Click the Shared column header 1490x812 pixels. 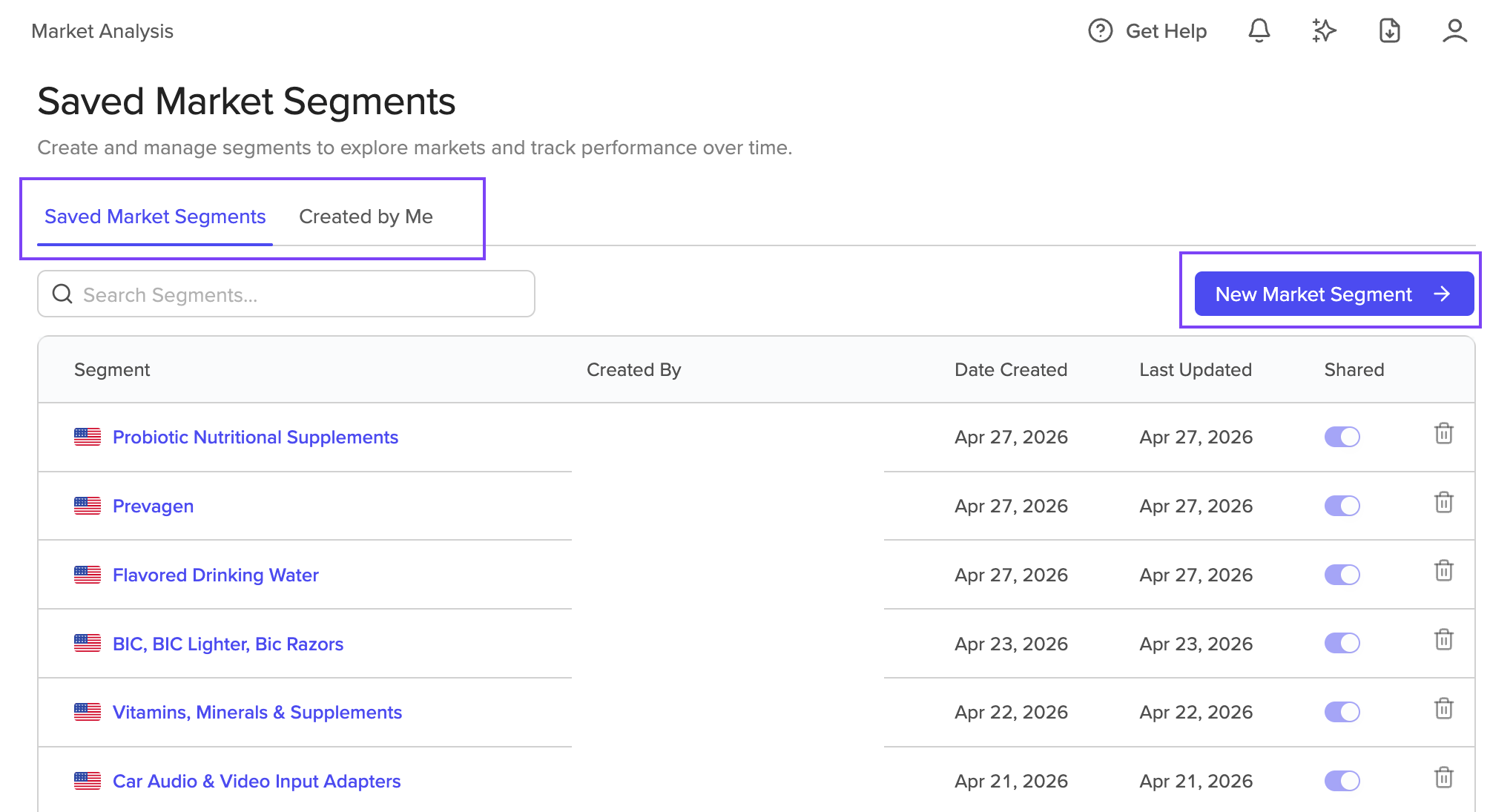[x=1354, y=369]
